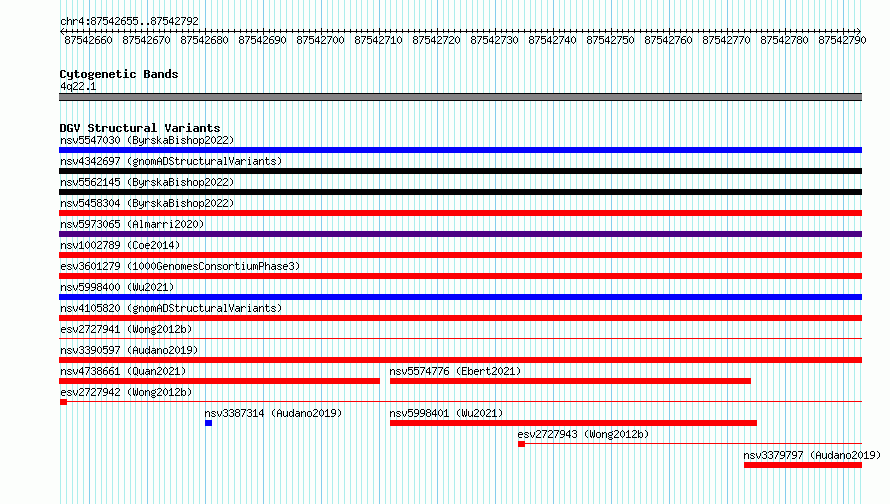The image size is (890, 504).
Task: Select esv2727941 (Wong2012b) label
Action: 126,329
